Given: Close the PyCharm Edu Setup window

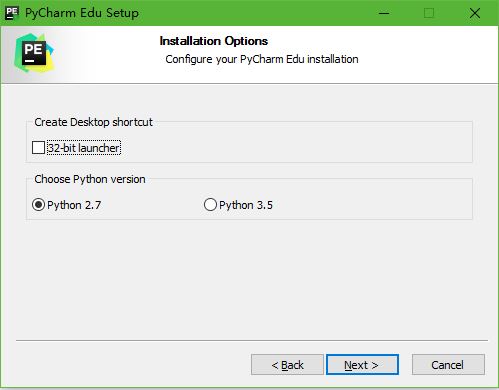Looking at the screenshot, I should tap(474, 13).
